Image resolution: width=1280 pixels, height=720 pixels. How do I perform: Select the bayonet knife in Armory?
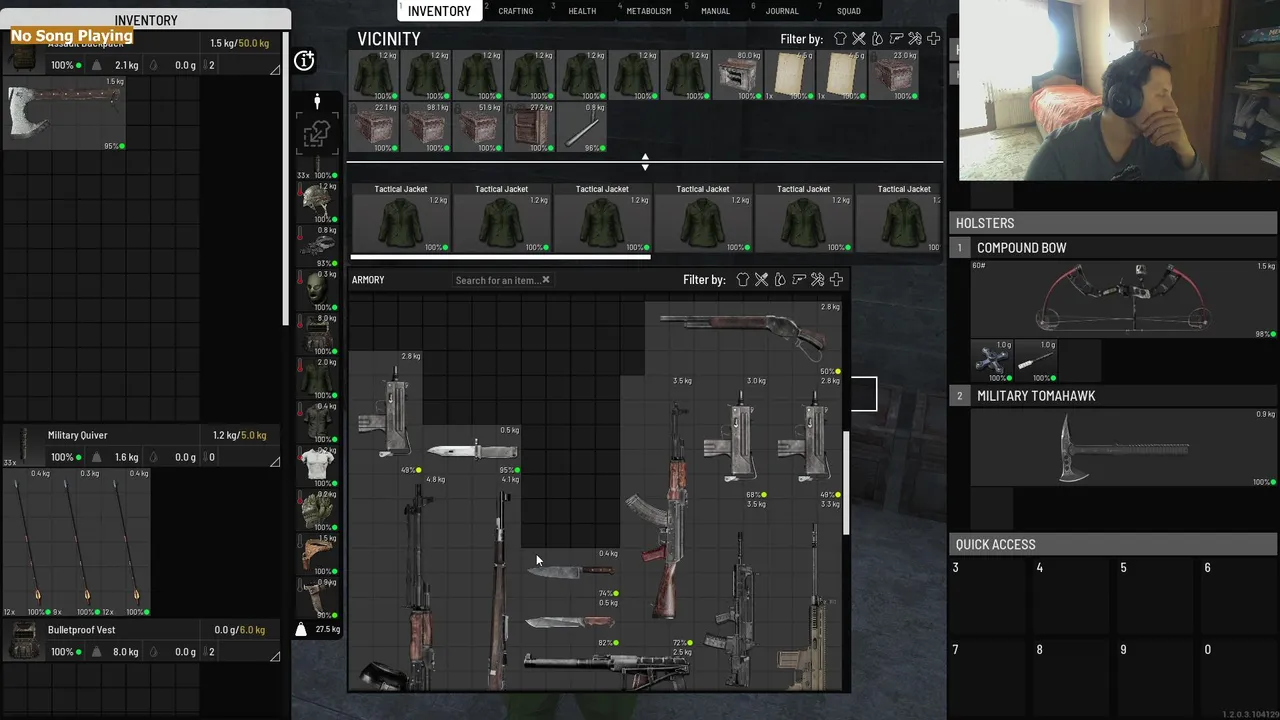472,451
